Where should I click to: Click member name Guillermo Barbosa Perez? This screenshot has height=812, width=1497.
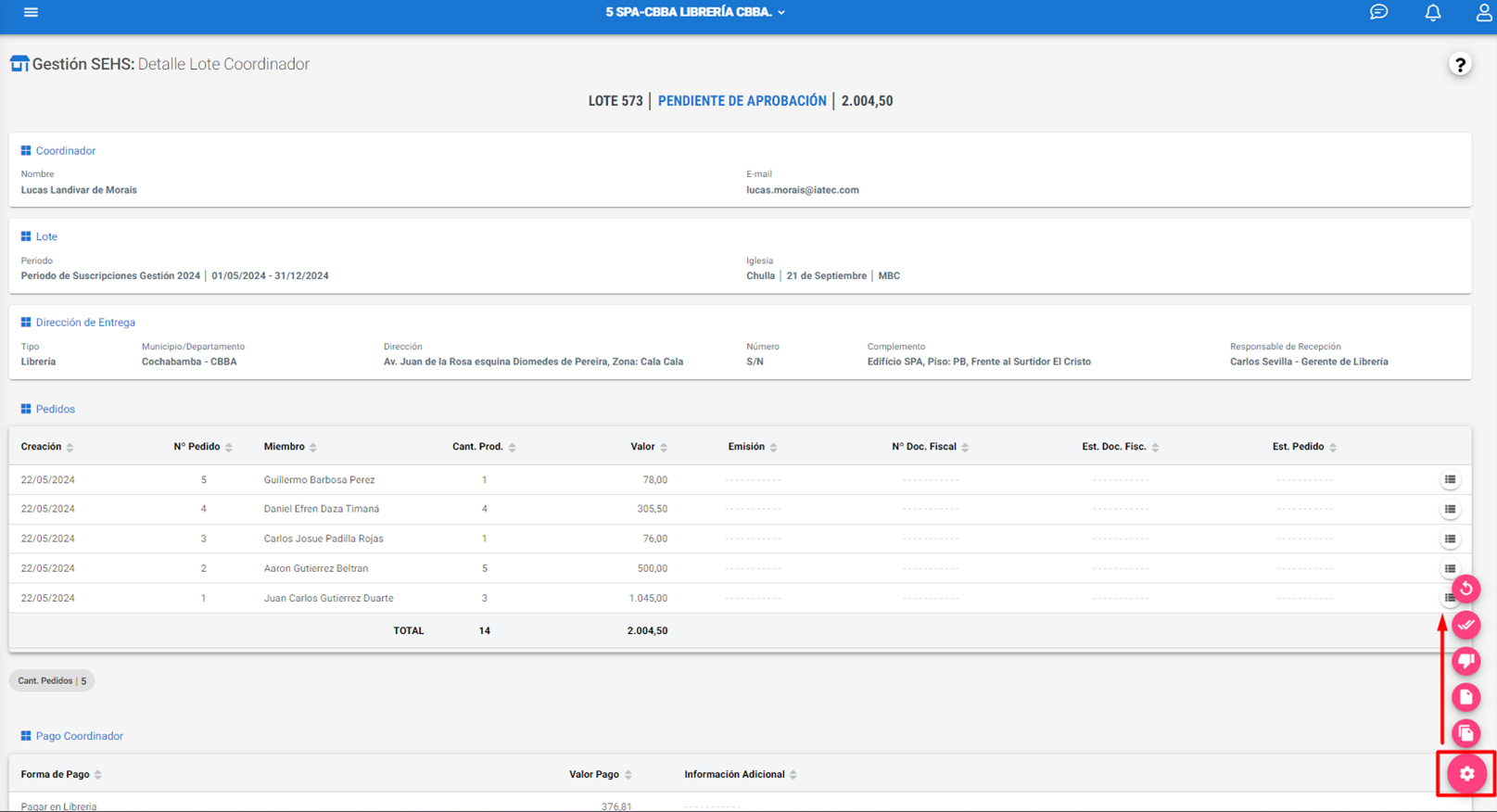pos(319,480)
